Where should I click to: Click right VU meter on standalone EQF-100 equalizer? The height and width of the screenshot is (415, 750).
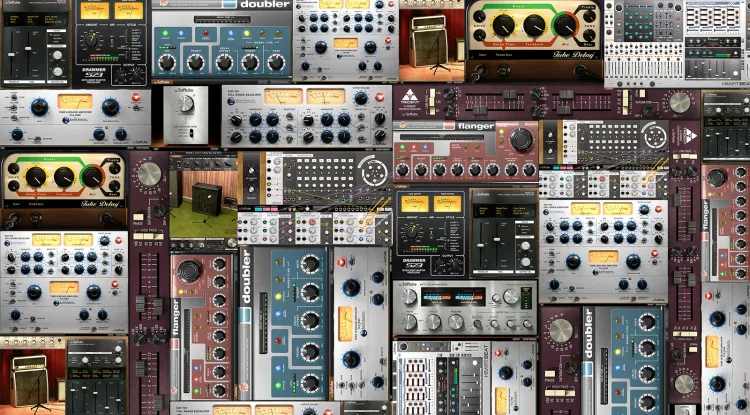coord(325,96)
